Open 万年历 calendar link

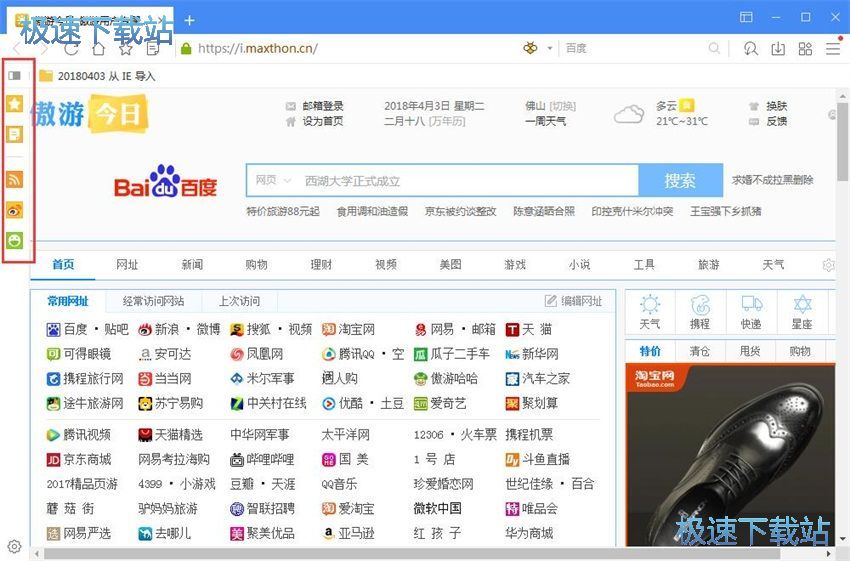[447, 121]
